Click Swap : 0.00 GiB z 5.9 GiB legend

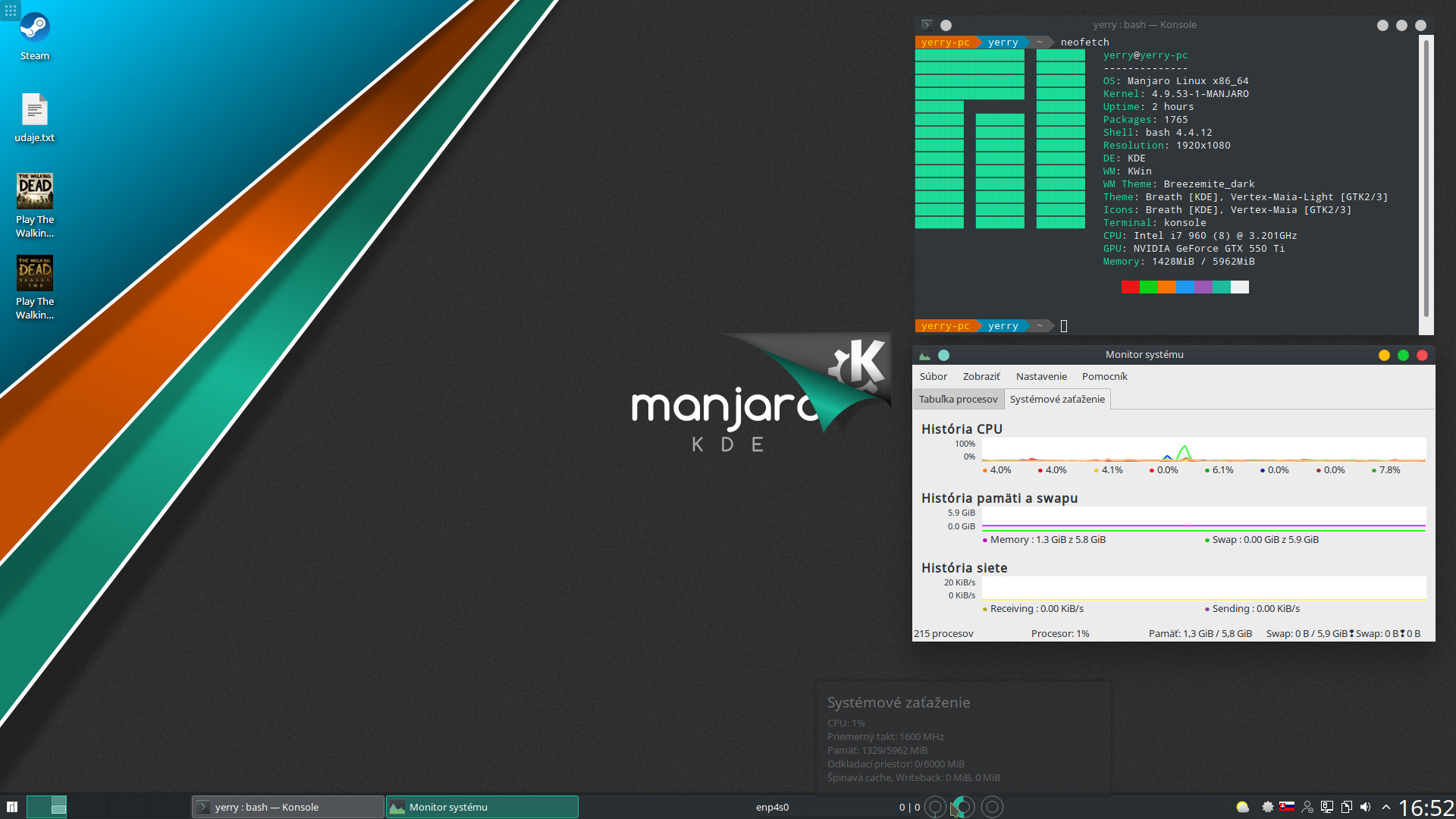[1261, 540]
